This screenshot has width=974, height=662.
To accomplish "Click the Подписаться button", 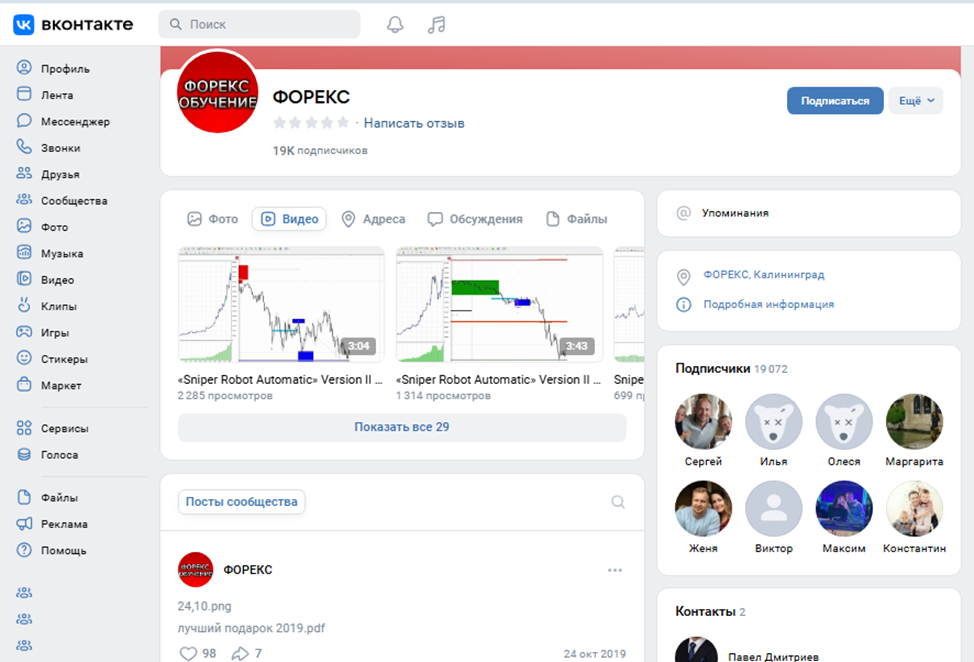I will pos(835,101).
